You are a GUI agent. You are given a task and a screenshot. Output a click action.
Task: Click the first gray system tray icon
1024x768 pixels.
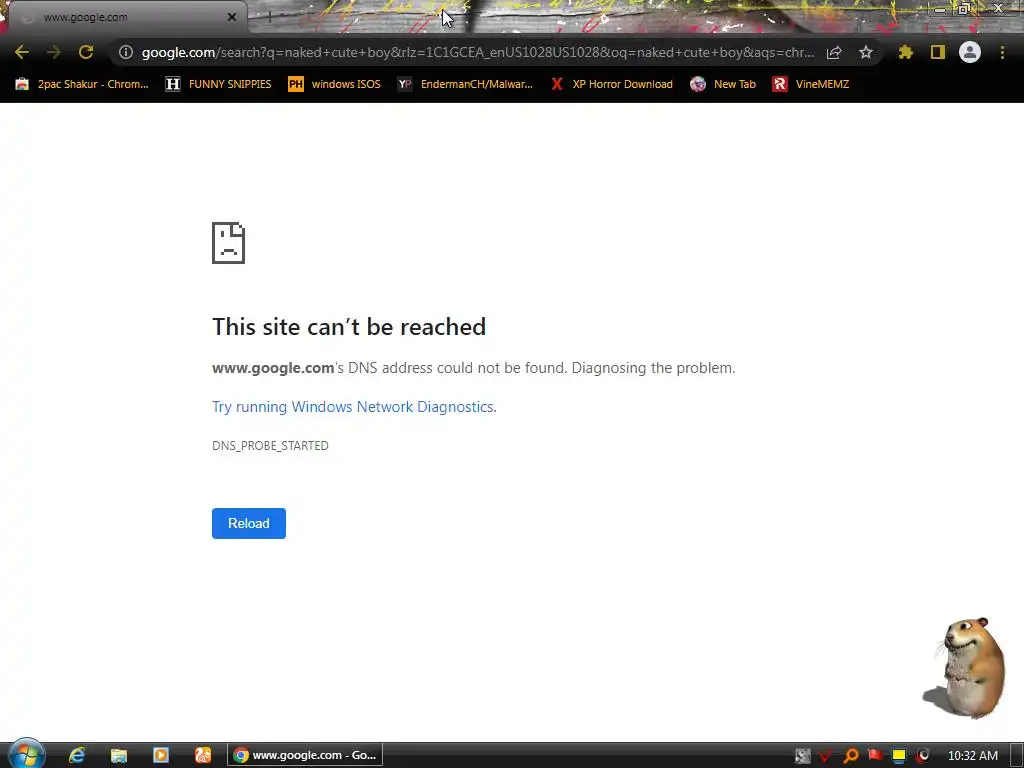pos(803,756)
